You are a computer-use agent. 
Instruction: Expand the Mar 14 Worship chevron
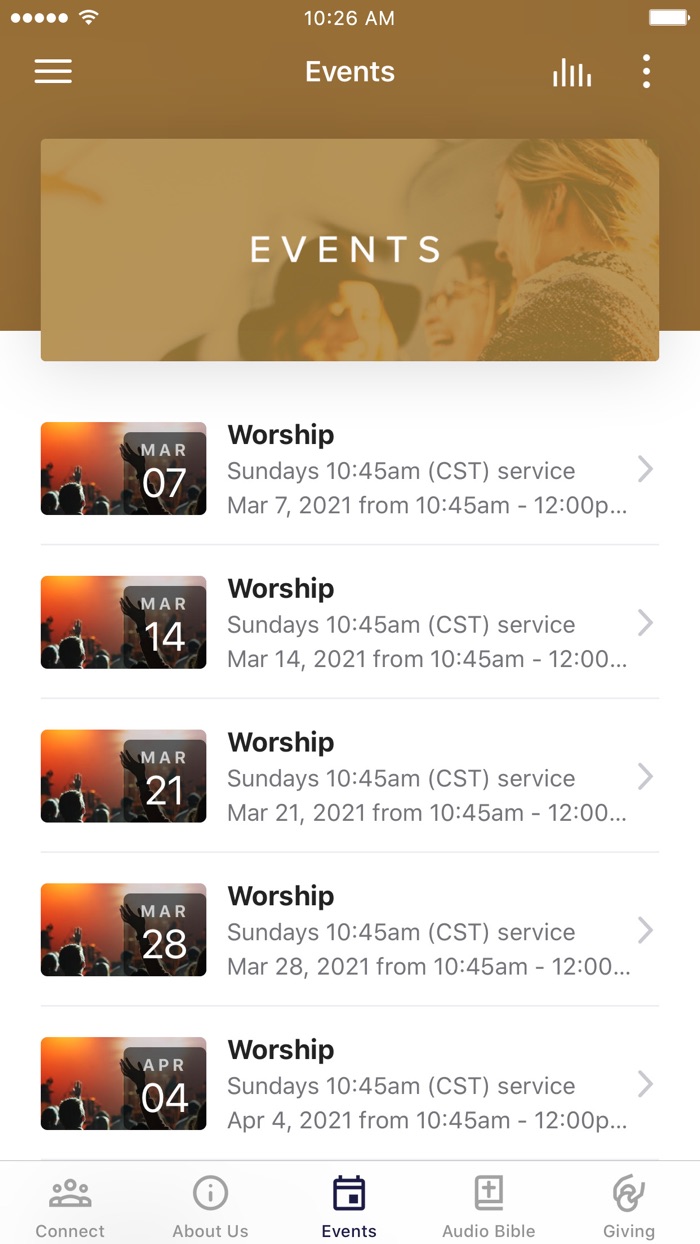coord(645,623)
